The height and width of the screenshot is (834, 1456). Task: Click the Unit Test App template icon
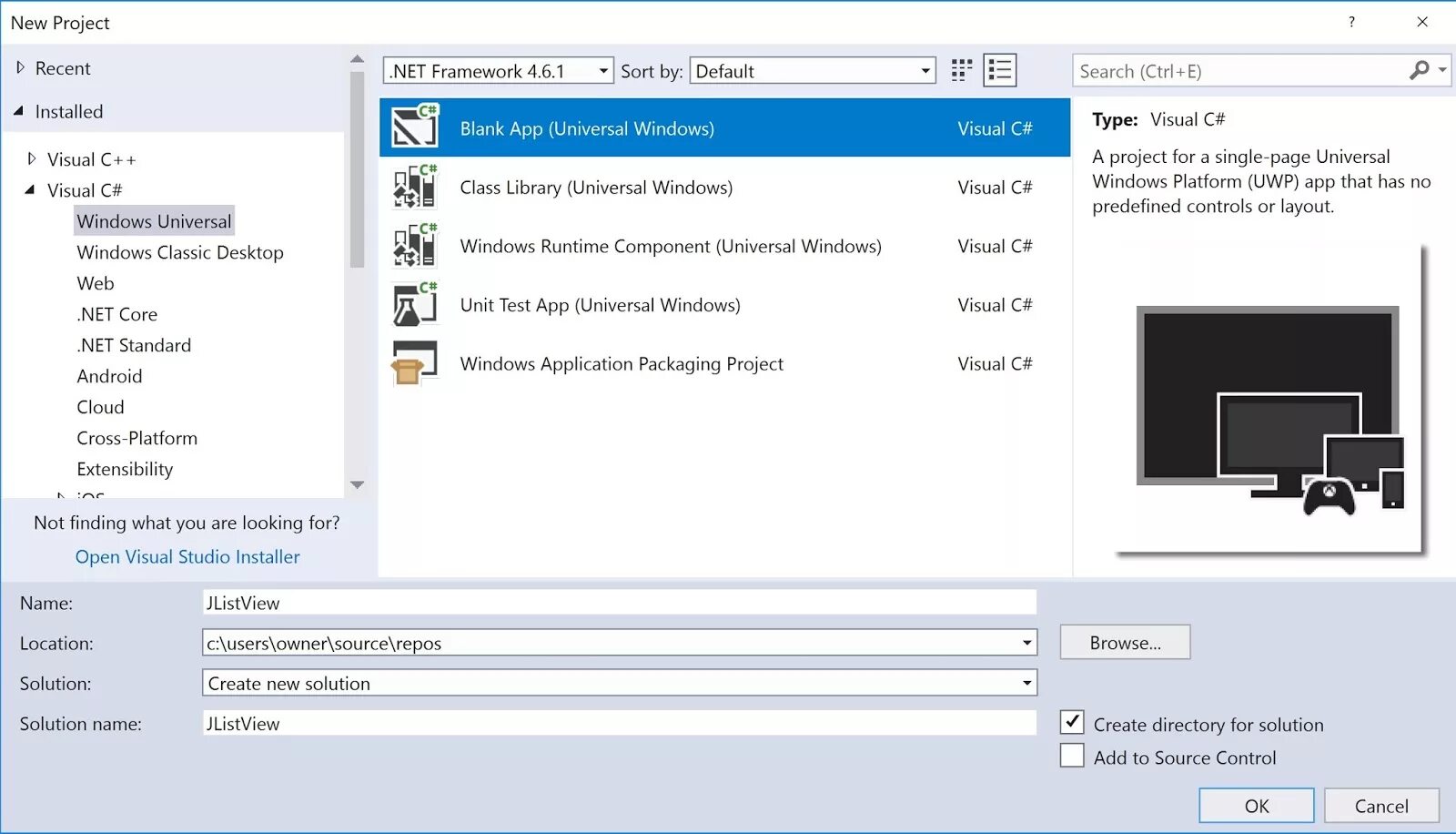coord(415,304)
